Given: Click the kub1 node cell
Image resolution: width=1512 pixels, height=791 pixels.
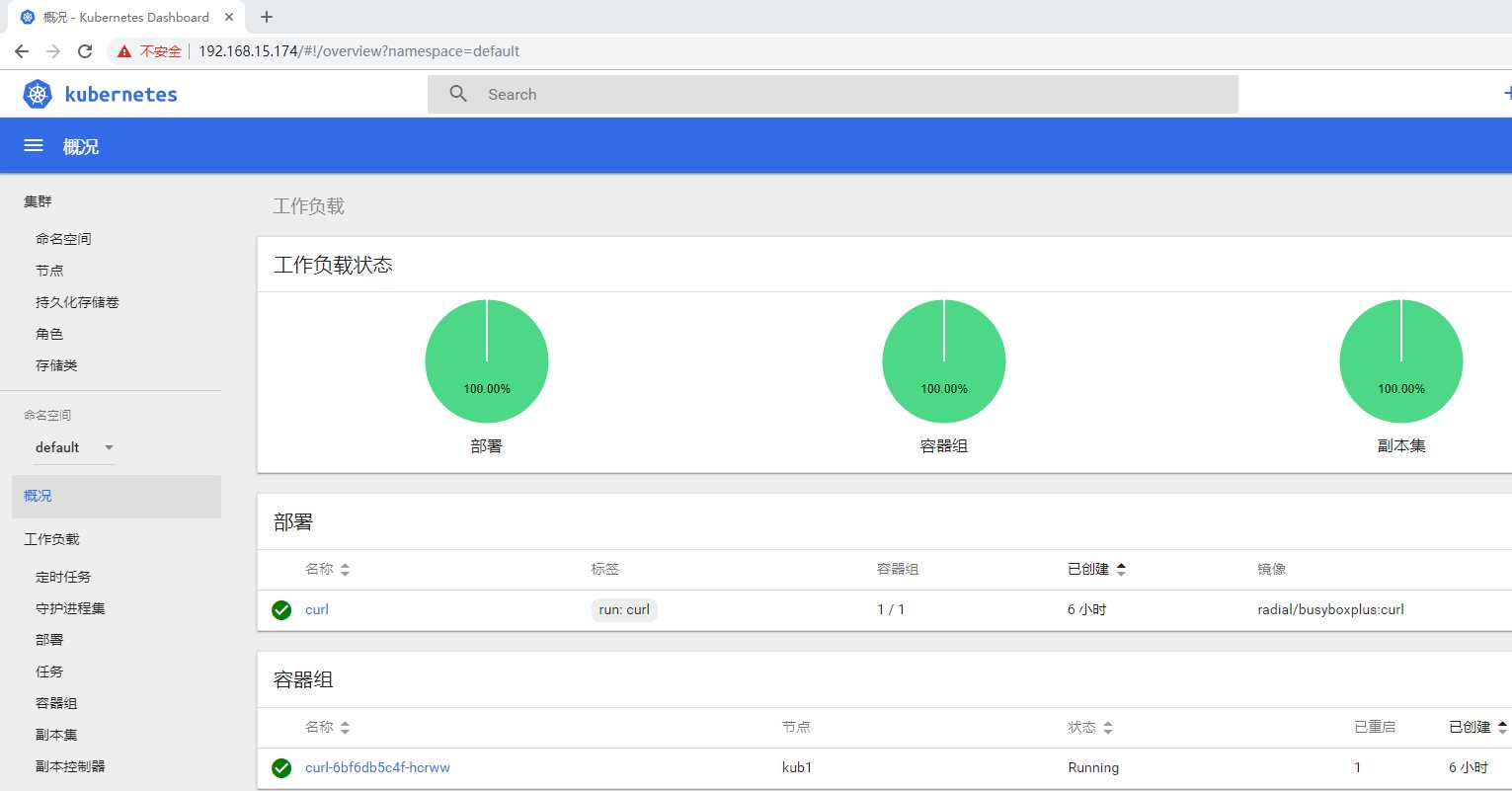Looking at the screenshot, I should pos(797,768).
